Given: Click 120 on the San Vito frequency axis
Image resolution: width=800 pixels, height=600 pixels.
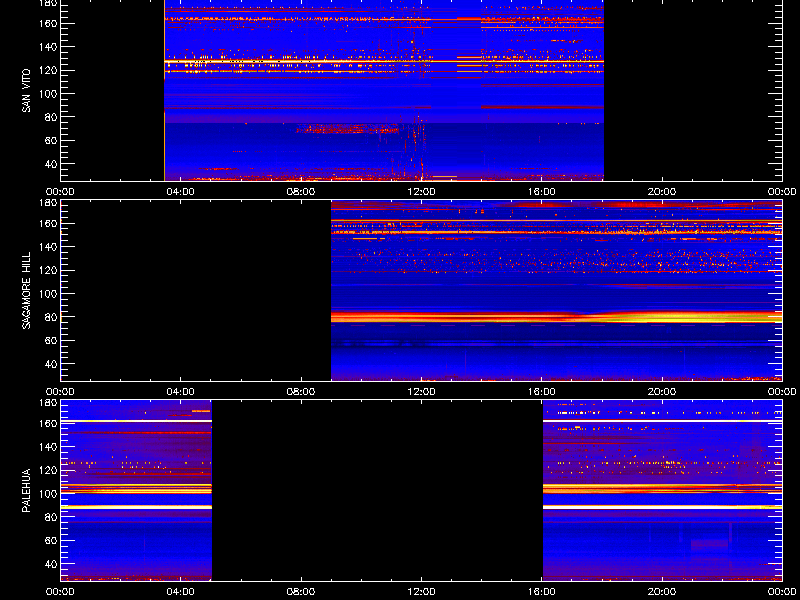Looking at the screenshot, I should click(47, 70).
